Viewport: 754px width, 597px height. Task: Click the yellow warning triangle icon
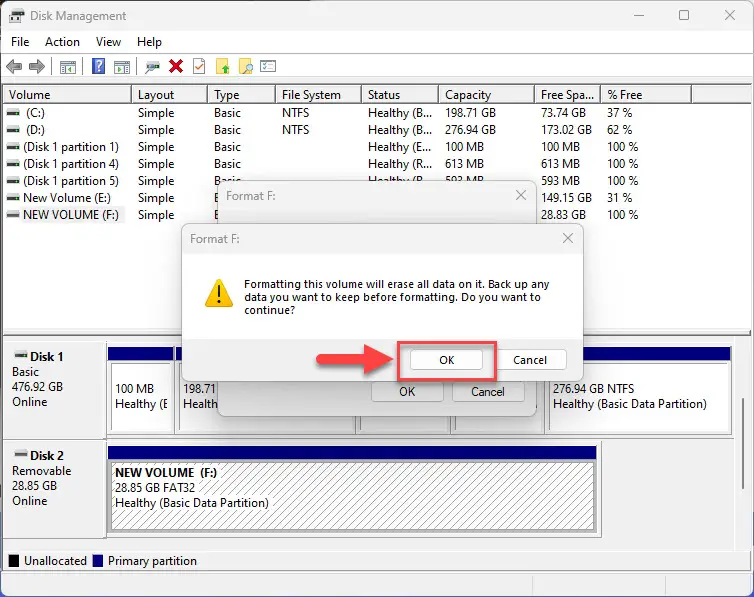(x=218, y=293)
